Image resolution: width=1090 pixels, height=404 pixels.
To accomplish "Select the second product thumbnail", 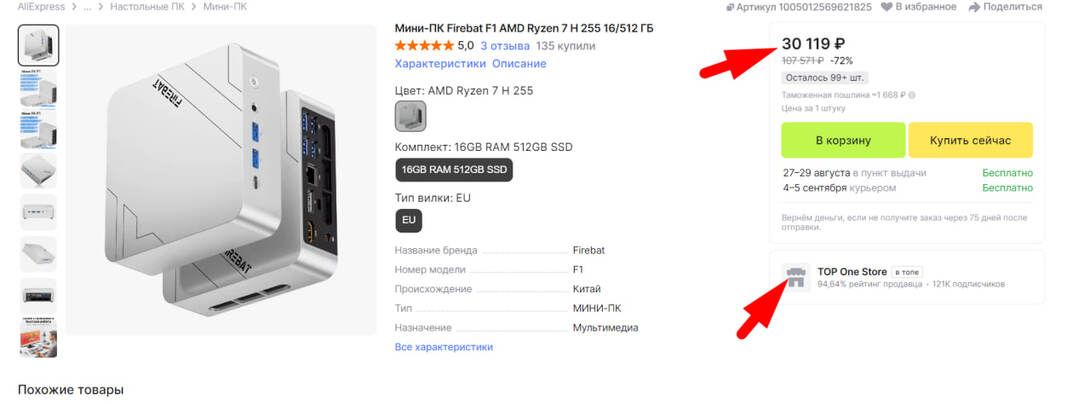I will (x=38, y=88).
